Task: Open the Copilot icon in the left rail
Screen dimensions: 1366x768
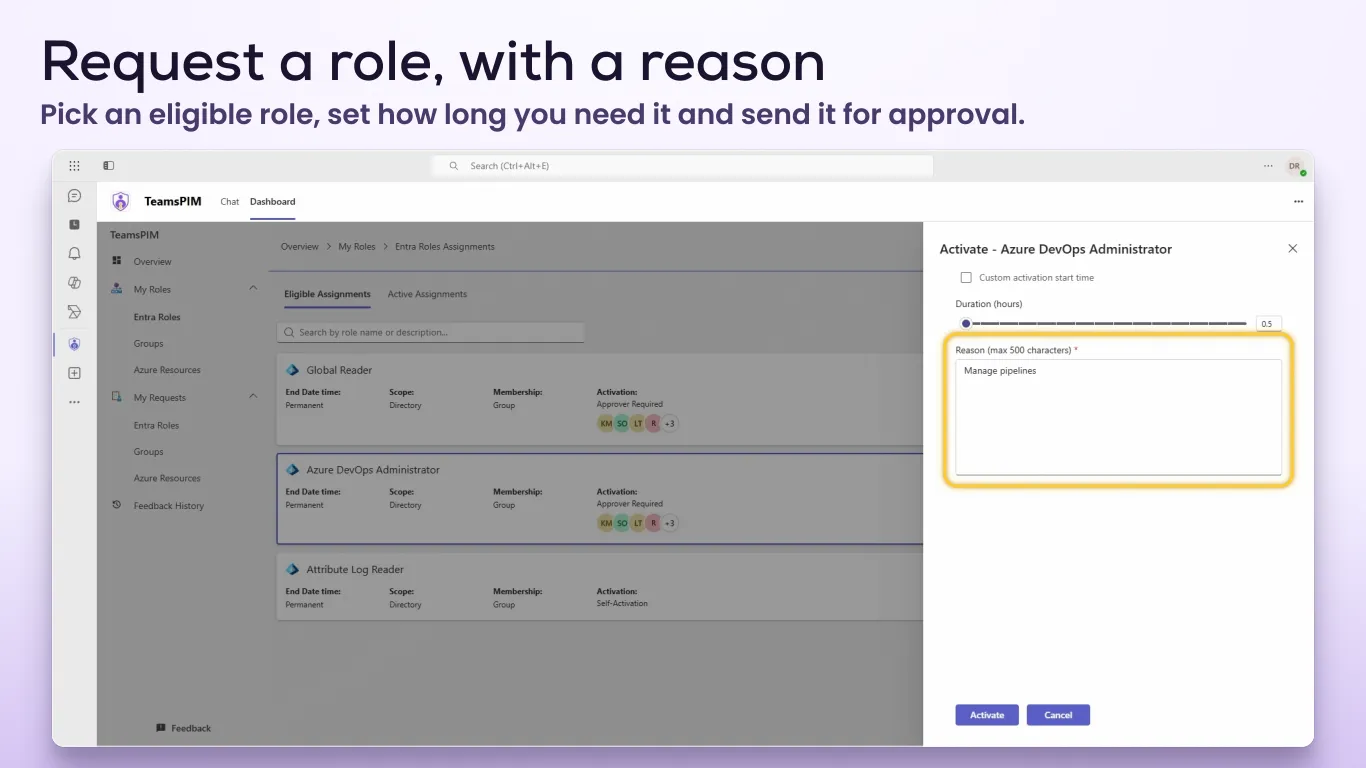Action: pos(74,283)
